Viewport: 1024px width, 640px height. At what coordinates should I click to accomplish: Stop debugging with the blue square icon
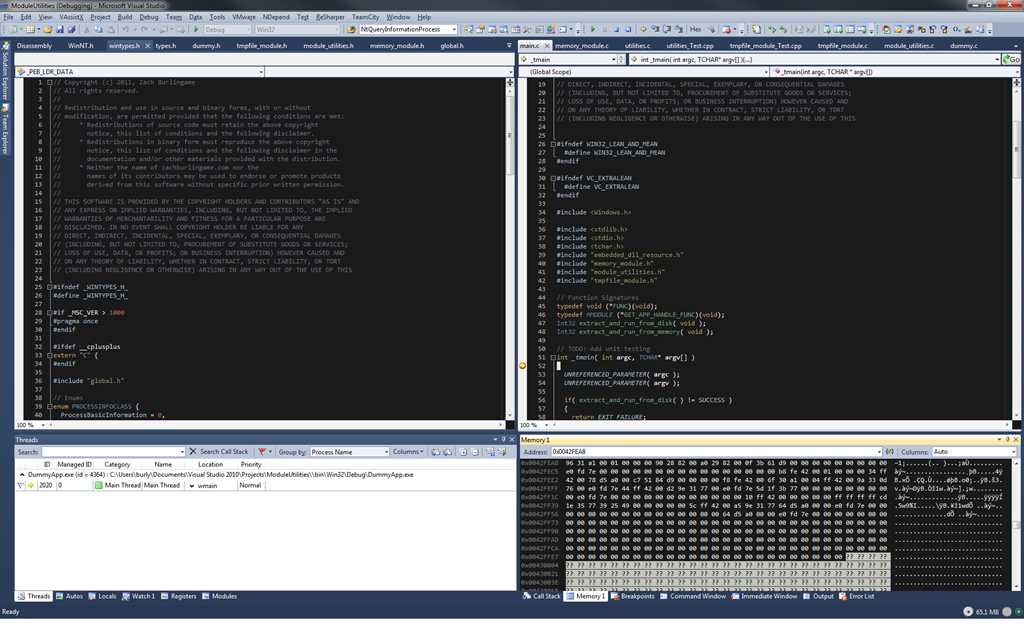[x=616, y=29]
